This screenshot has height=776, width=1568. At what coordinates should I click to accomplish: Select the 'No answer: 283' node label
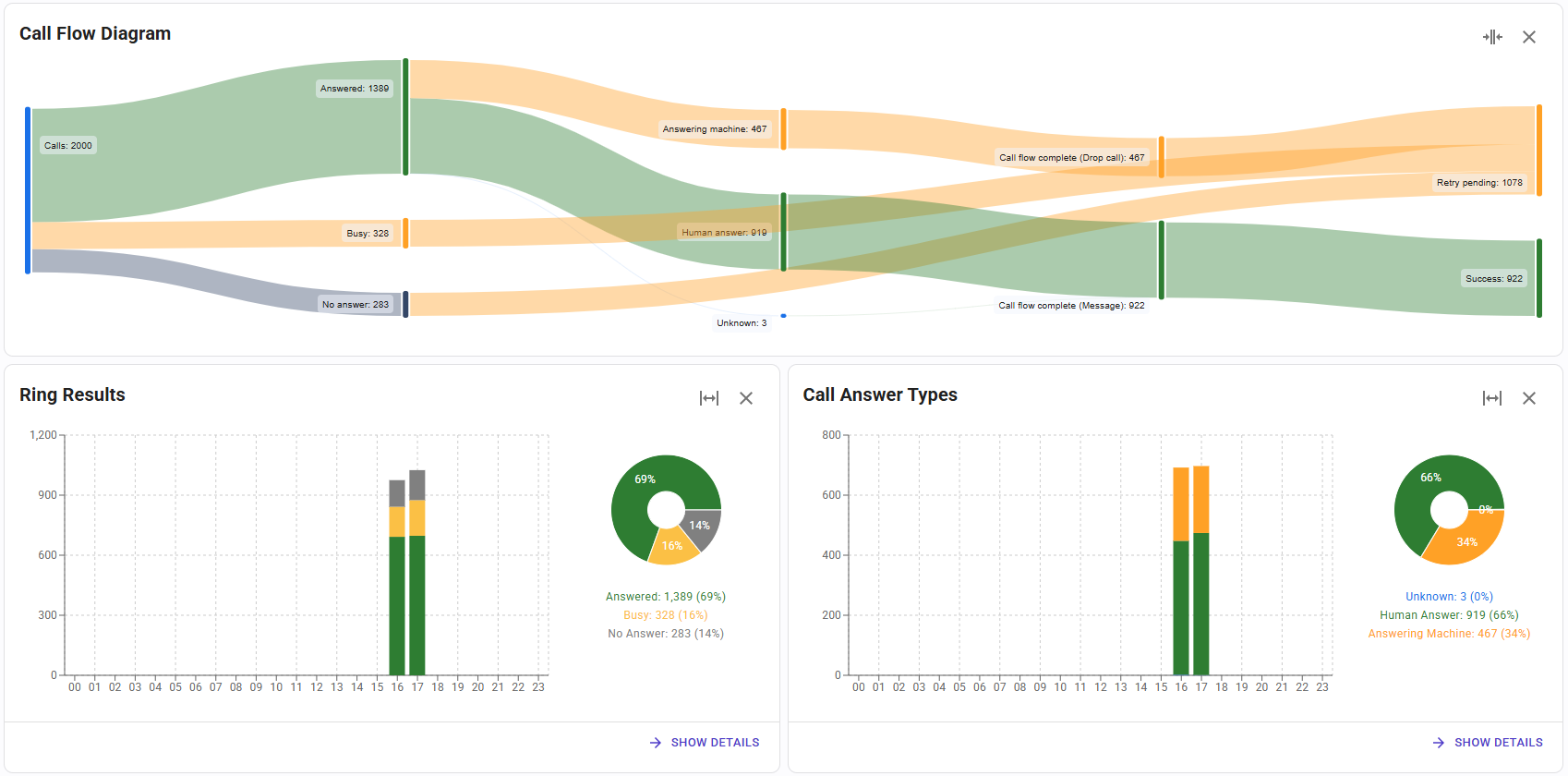coord(356,305)
